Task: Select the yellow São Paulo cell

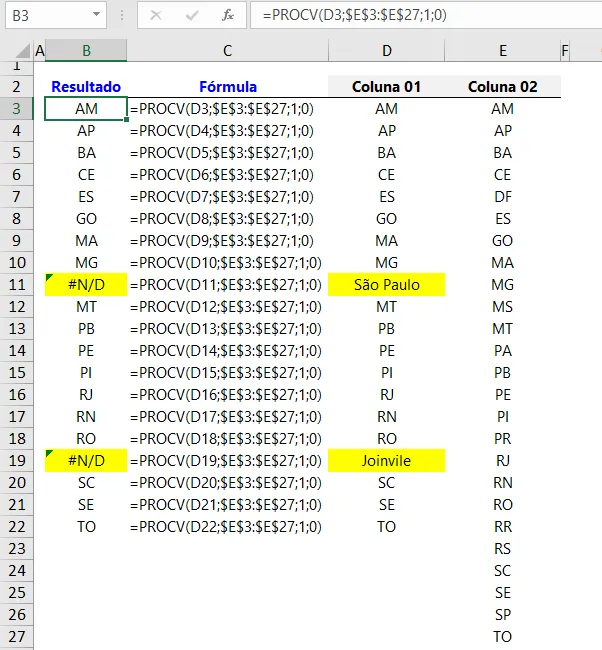Action: 386,285
